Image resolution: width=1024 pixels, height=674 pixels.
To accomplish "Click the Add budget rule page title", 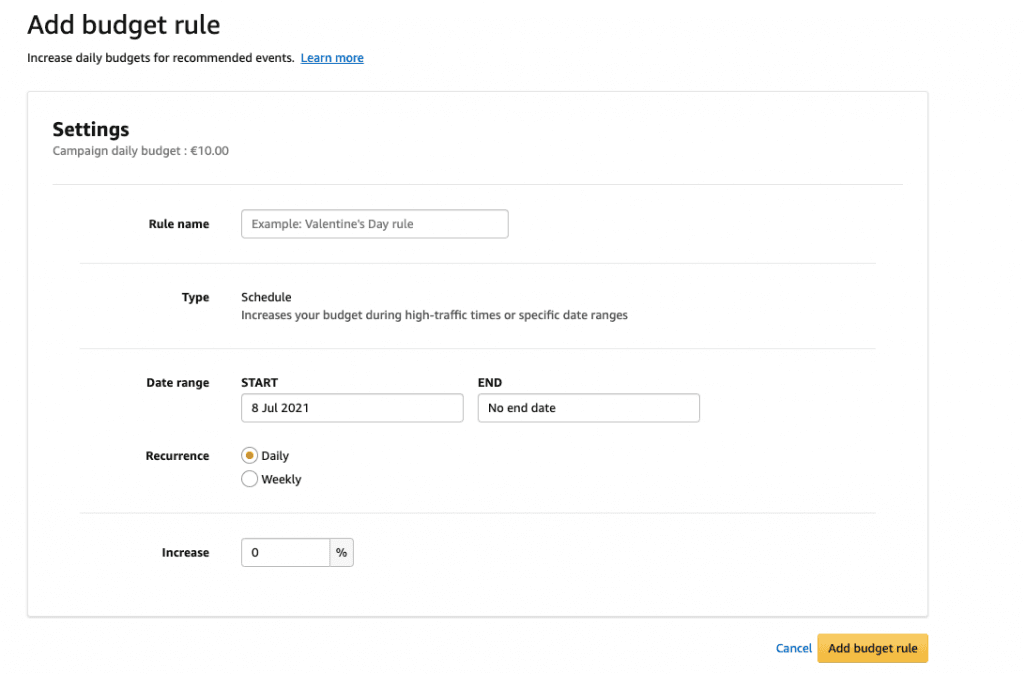I will coord(124,24).
